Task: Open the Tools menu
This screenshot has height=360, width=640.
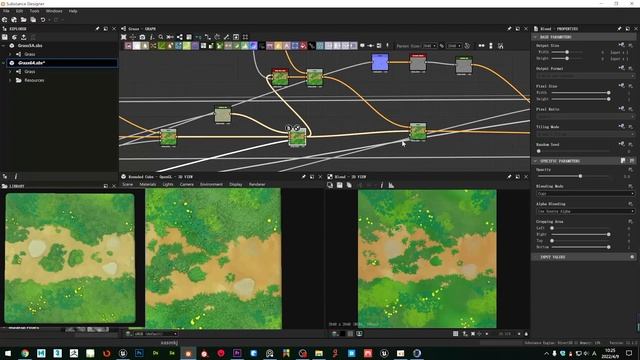Action: click(x=34, y=11)
